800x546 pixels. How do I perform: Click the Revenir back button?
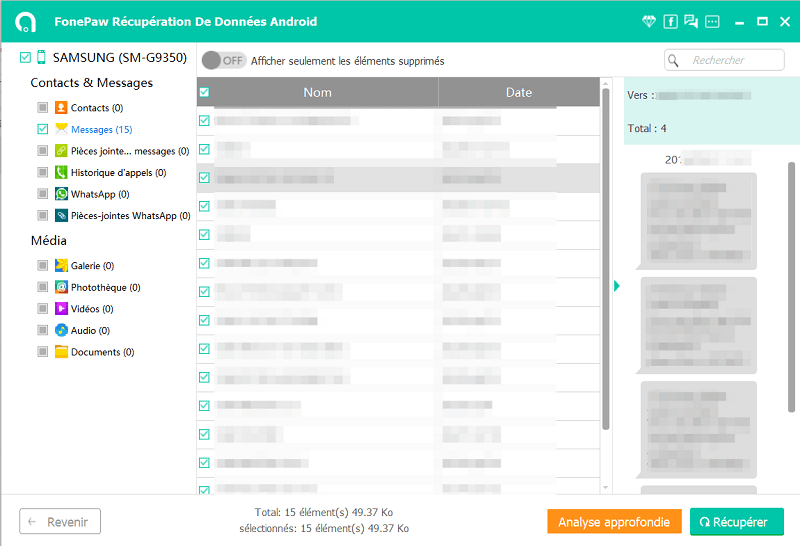tap(60, 522)
